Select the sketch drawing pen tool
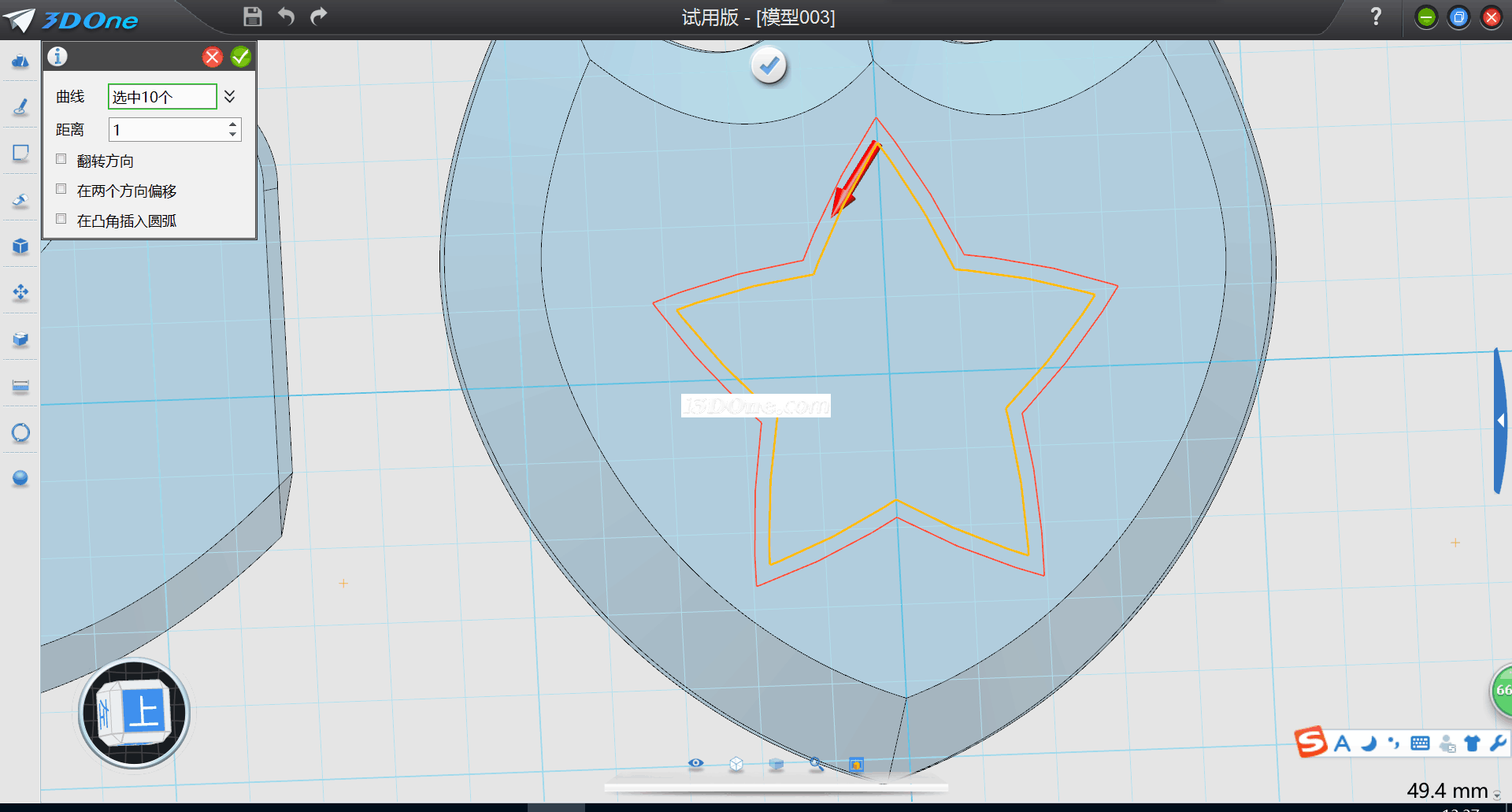Viewport: 1512px width, 812px height. (20, 107)
